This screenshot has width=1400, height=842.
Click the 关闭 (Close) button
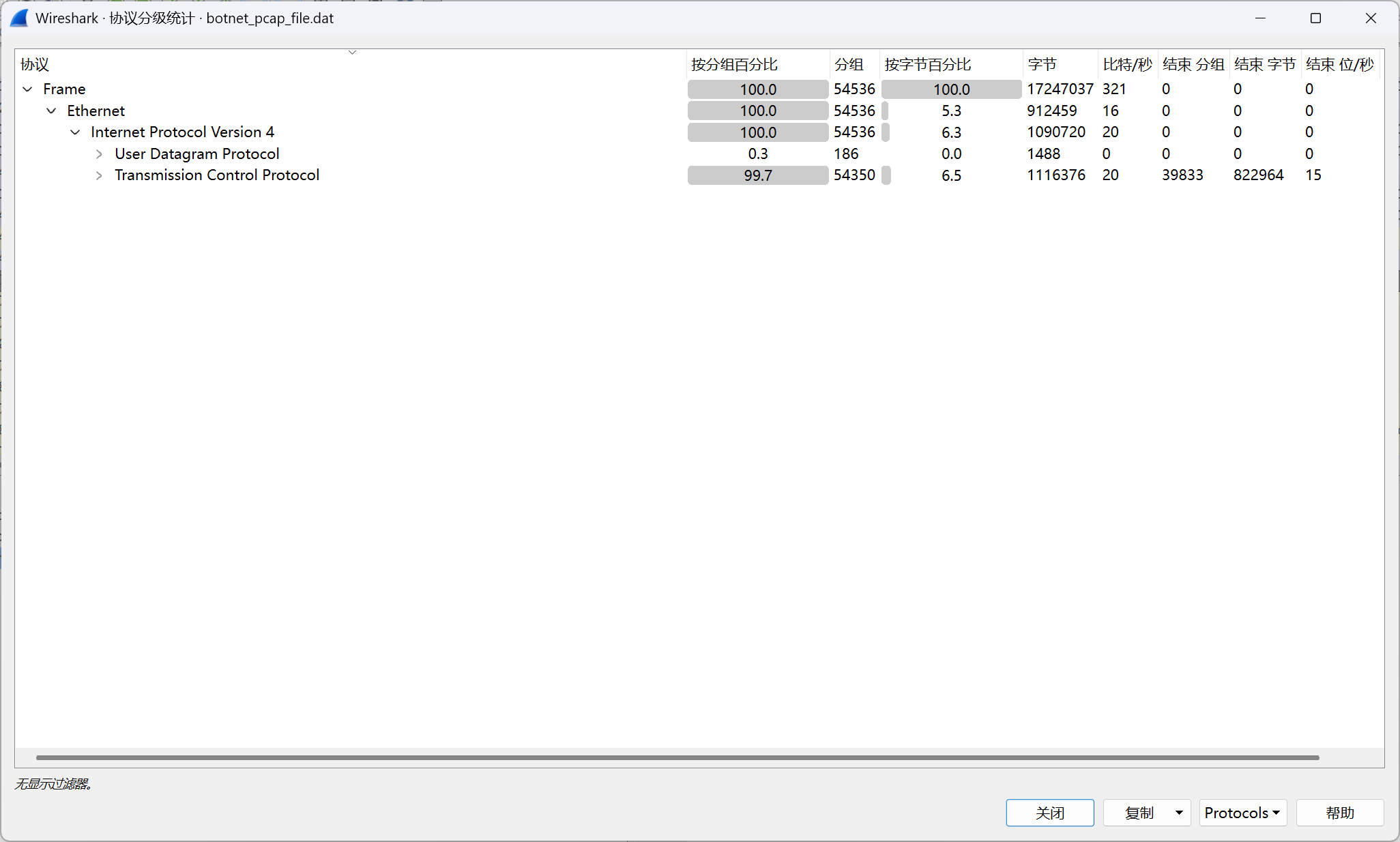point(1049,813)
